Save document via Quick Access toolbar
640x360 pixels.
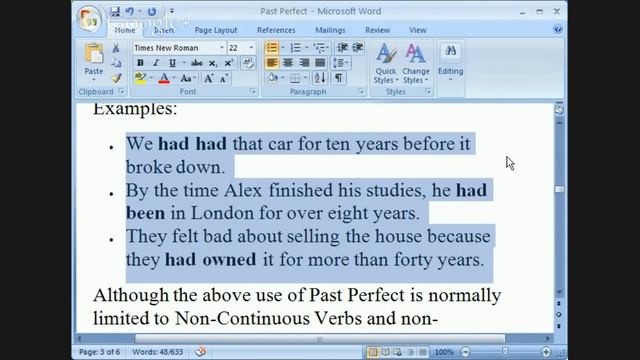115,11
